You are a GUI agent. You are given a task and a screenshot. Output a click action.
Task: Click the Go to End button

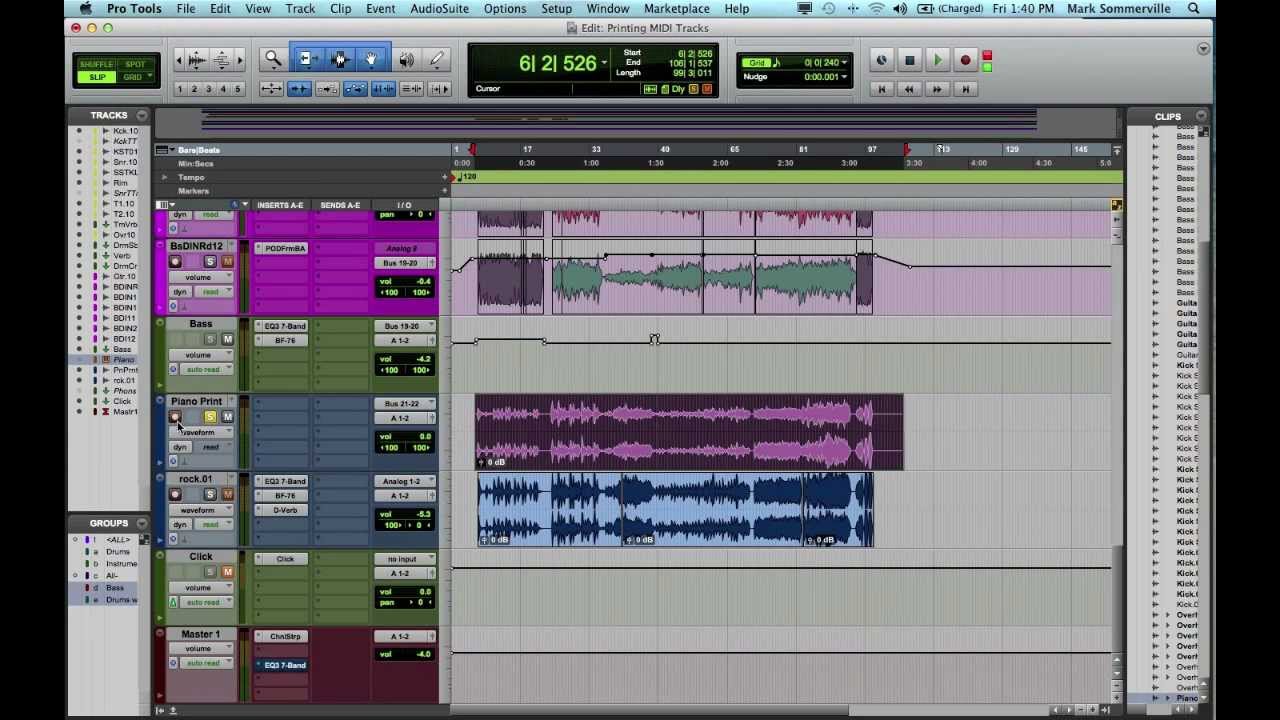click(x=965, y=89)
